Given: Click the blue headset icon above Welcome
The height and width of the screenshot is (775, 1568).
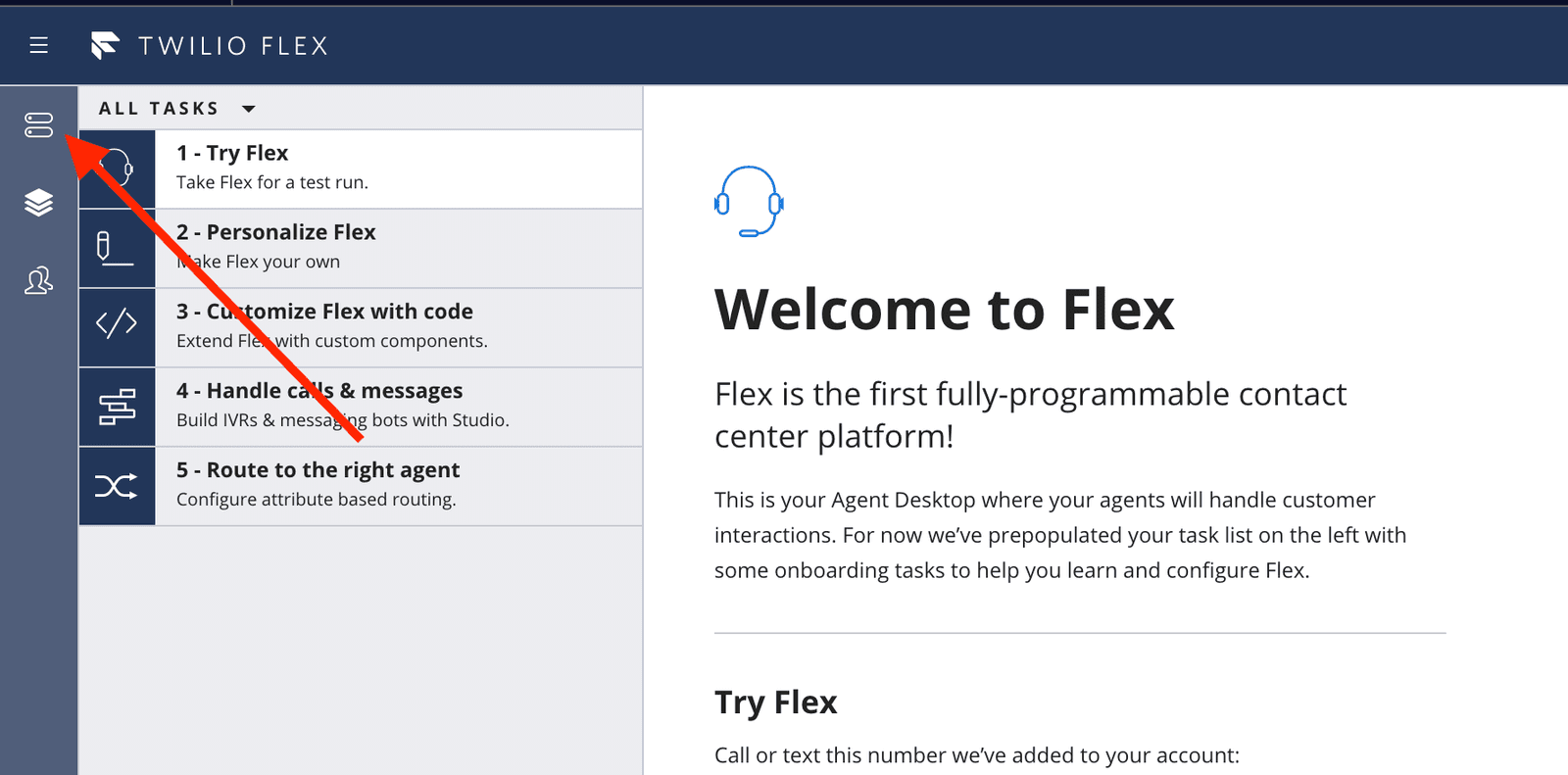Looking at the screenshot, I should pos(749,202).
